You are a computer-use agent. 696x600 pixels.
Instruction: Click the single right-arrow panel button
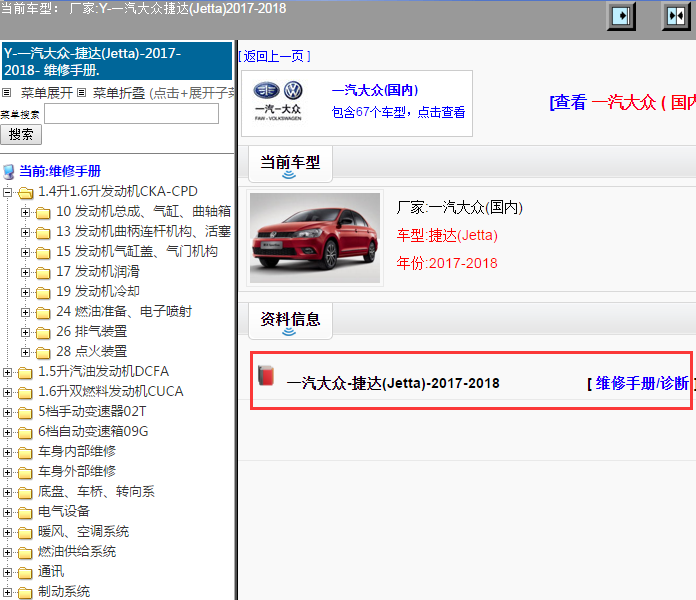pyautogui.click(x=621, y=16)
